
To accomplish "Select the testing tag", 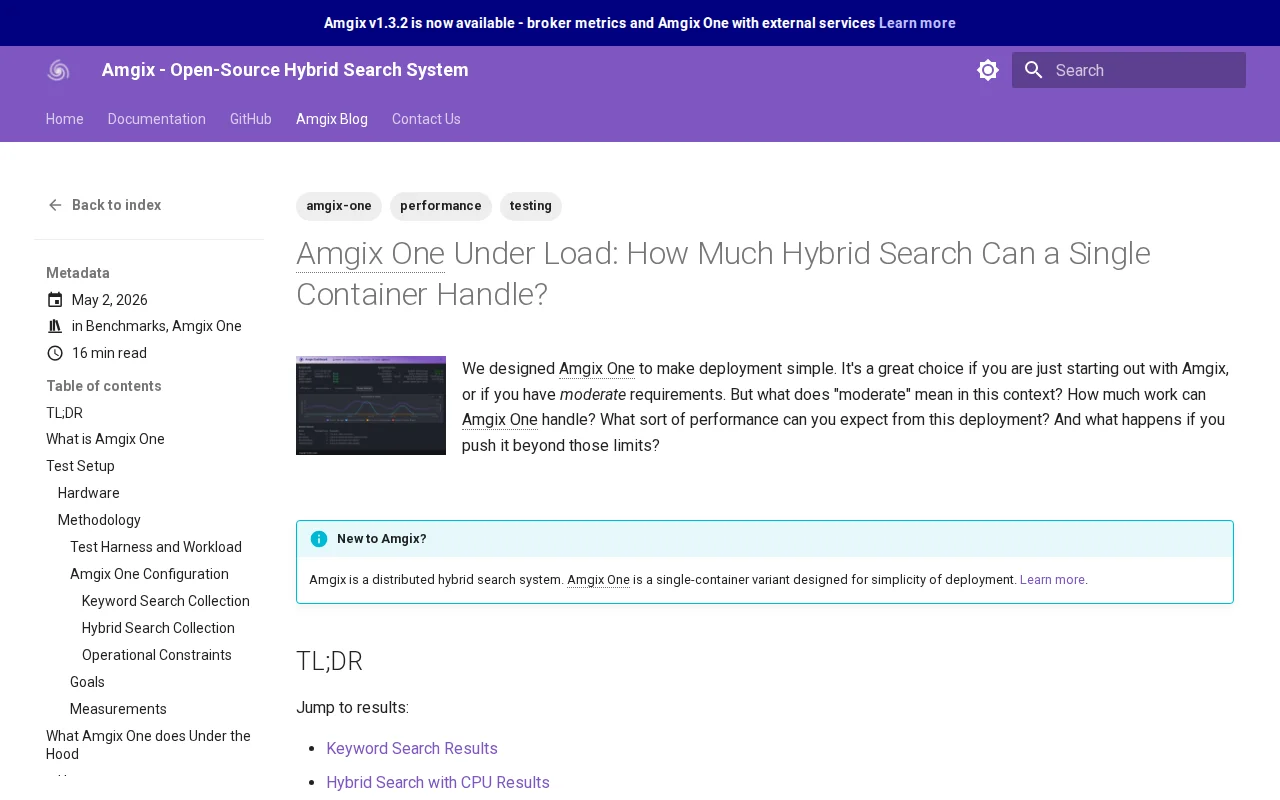I will (531, 206).
